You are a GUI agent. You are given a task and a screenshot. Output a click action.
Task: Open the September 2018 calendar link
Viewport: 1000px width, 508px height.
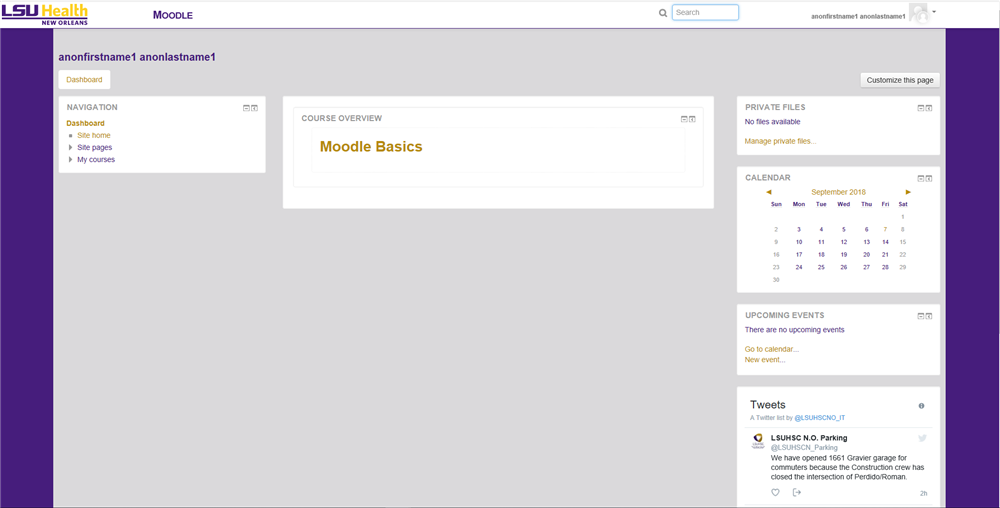[x=838, y=192]
